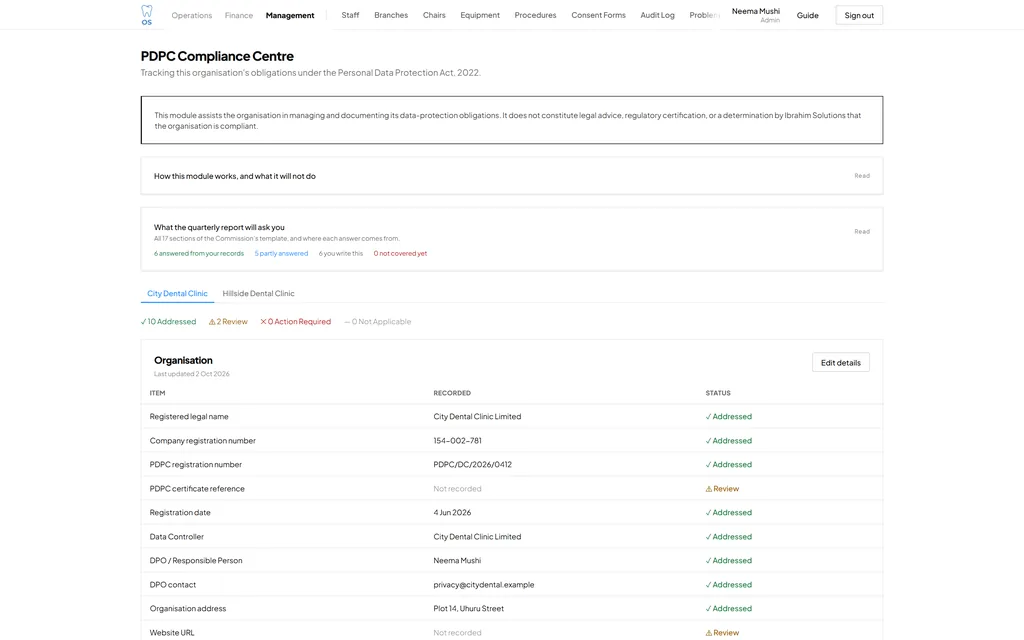Click the ITEM column header
This screenshot has height=640, width=1024.
pyautogui.click(x=157, y=393)
